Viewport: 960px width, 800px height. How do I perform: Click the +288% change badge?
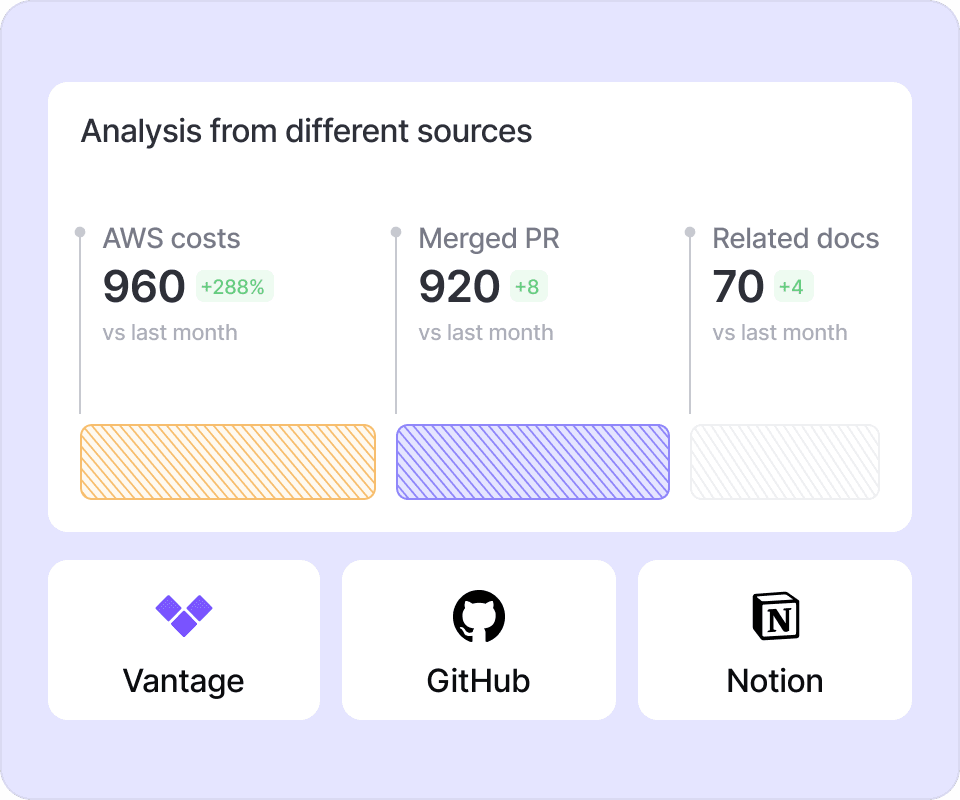234,287
